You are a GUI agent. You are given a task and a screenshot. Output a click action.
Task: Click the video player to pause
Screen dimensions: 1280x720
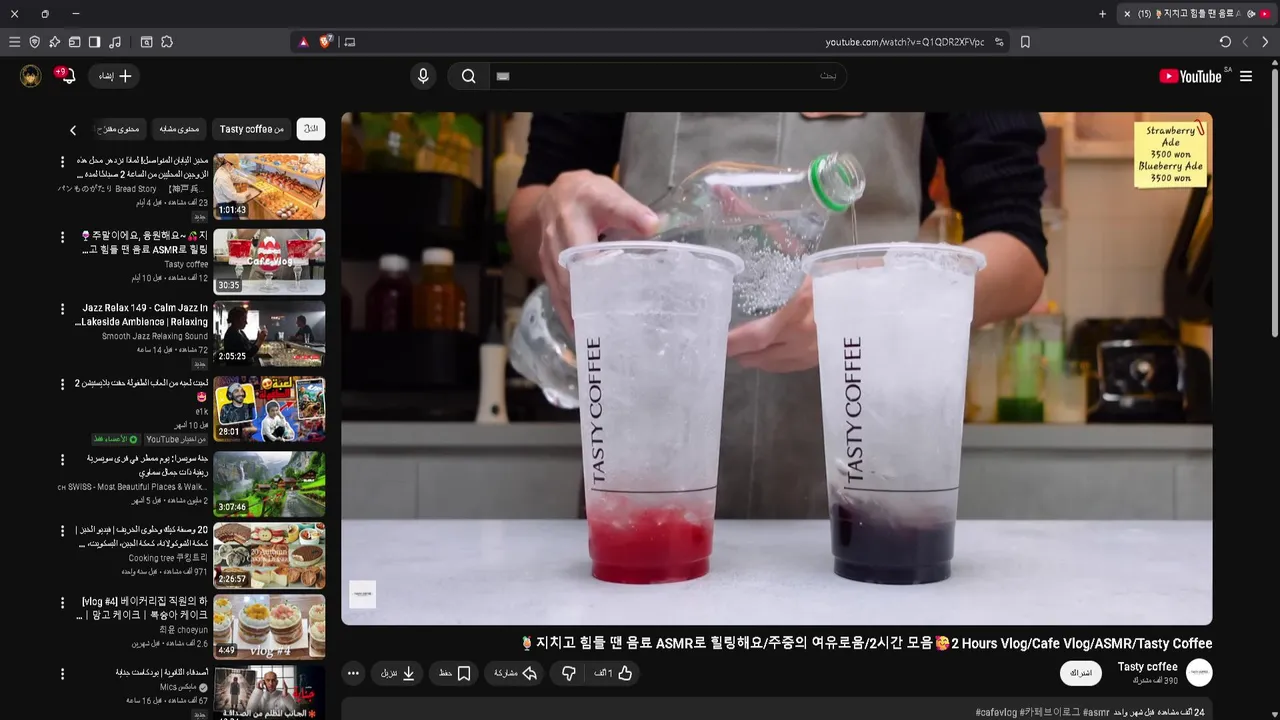[777, 368]
